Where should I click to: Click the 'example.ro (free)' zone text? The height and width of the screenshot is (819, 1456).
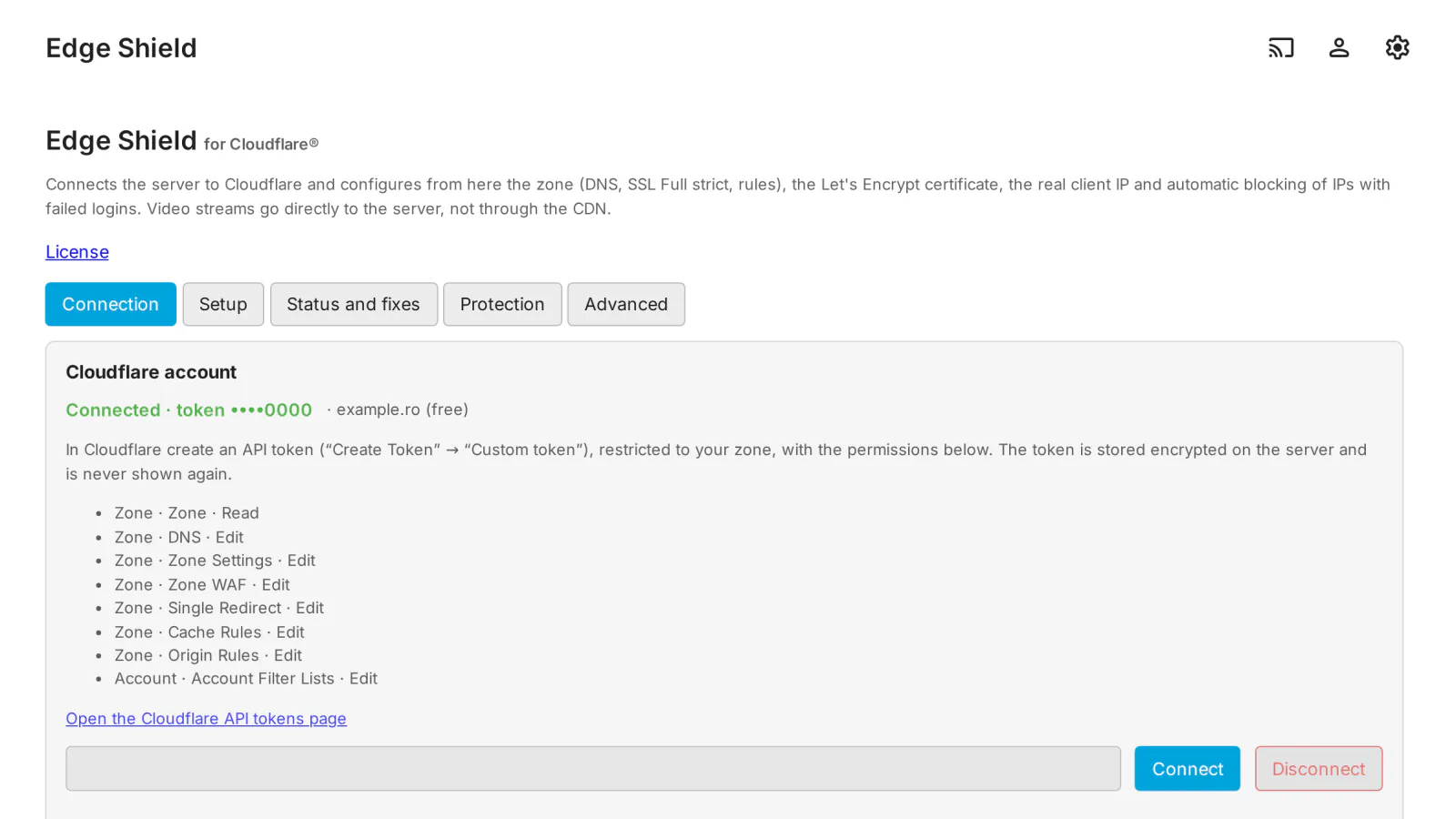pyautogui.click(x=402, y=409)
